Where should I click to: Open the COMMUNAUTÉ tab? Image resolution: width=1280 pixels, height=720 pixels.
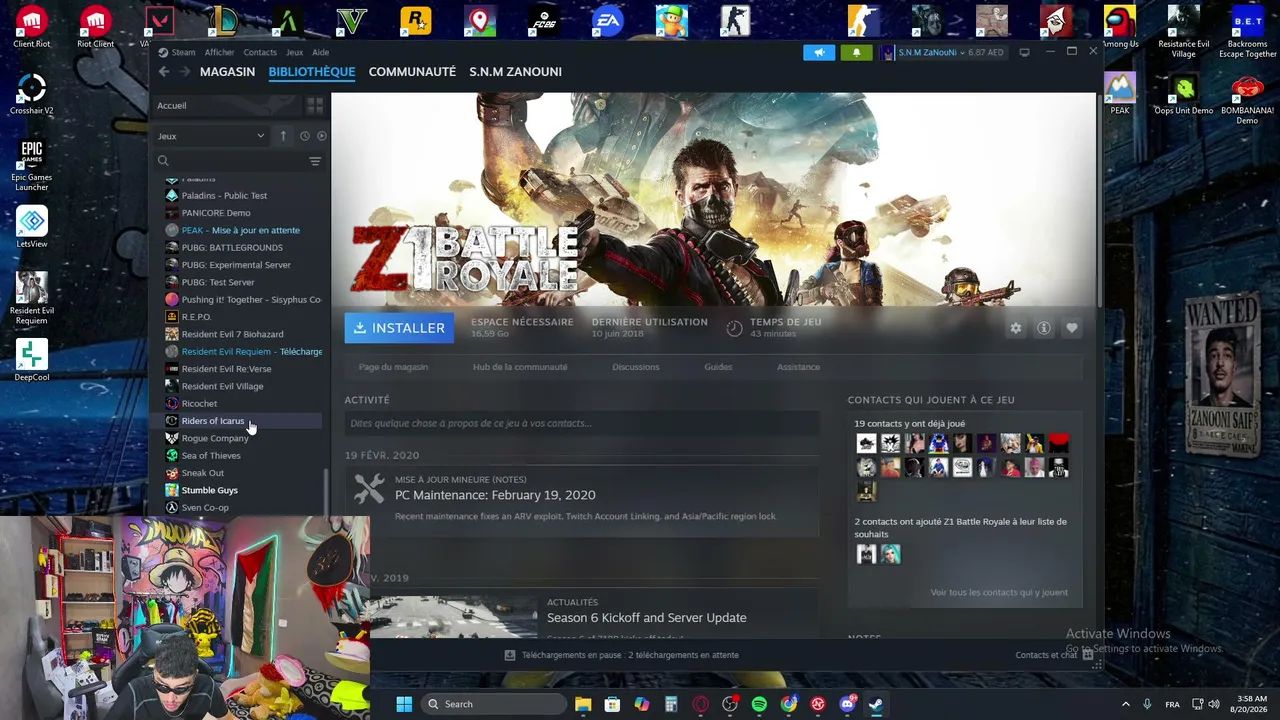pos(412,72)
